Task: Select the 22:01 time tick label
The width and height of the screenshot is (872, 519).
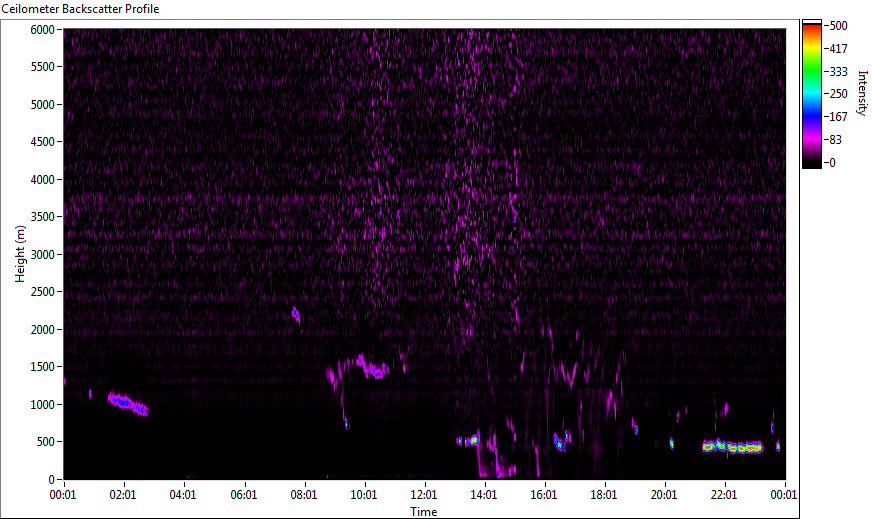Action: pos(724,494)
